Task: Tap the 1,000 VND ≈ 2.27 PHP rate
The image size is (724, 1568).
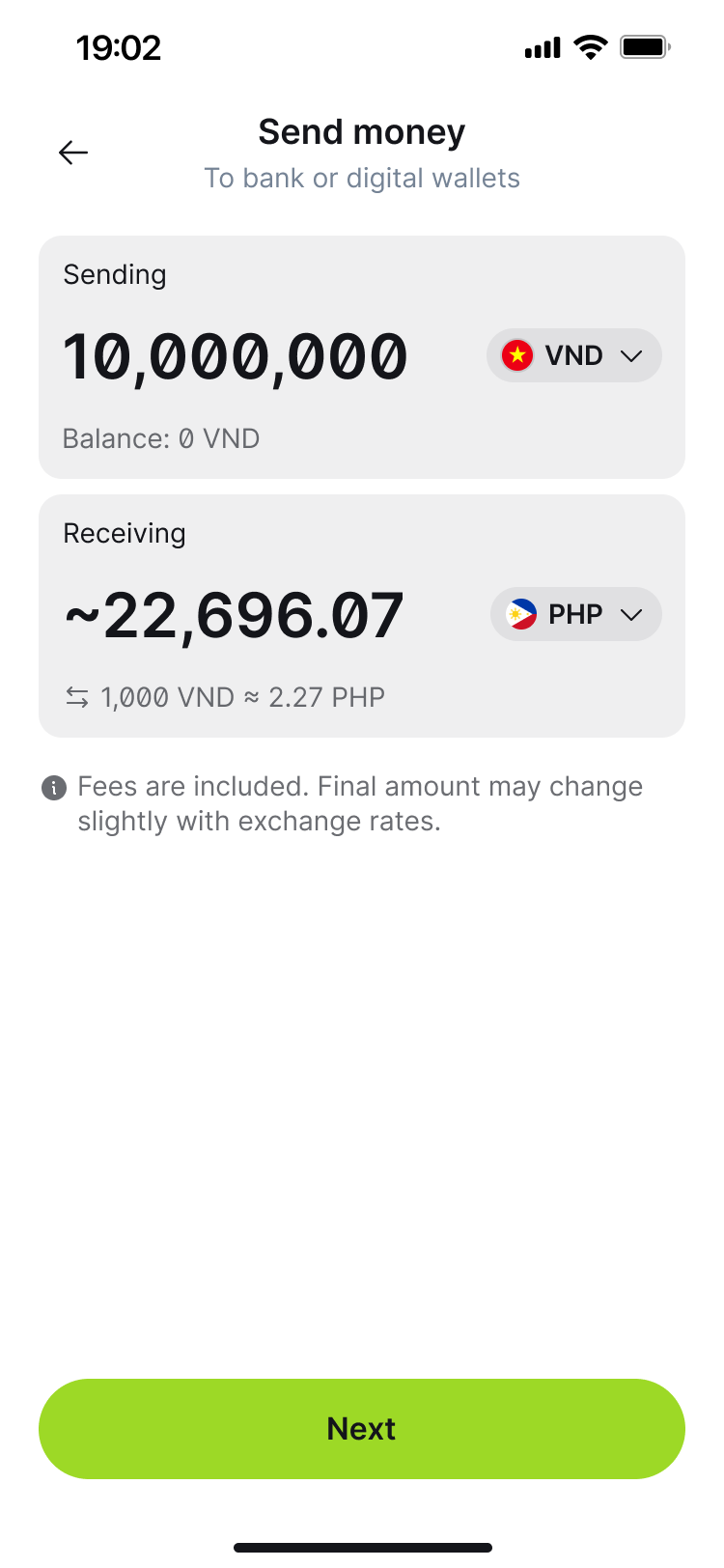Action: pyautogui.click(x=242, y=697)
